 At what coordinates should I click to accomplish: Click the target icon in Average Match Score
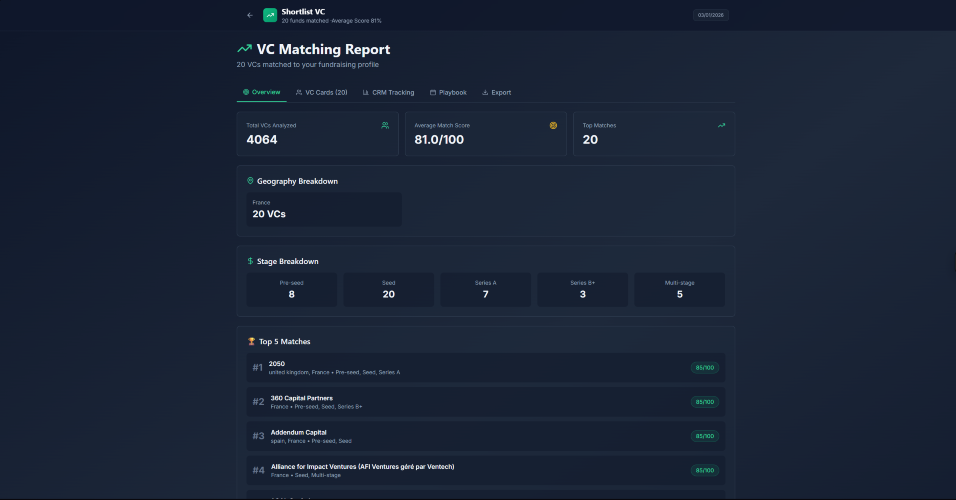click(552, 125)
